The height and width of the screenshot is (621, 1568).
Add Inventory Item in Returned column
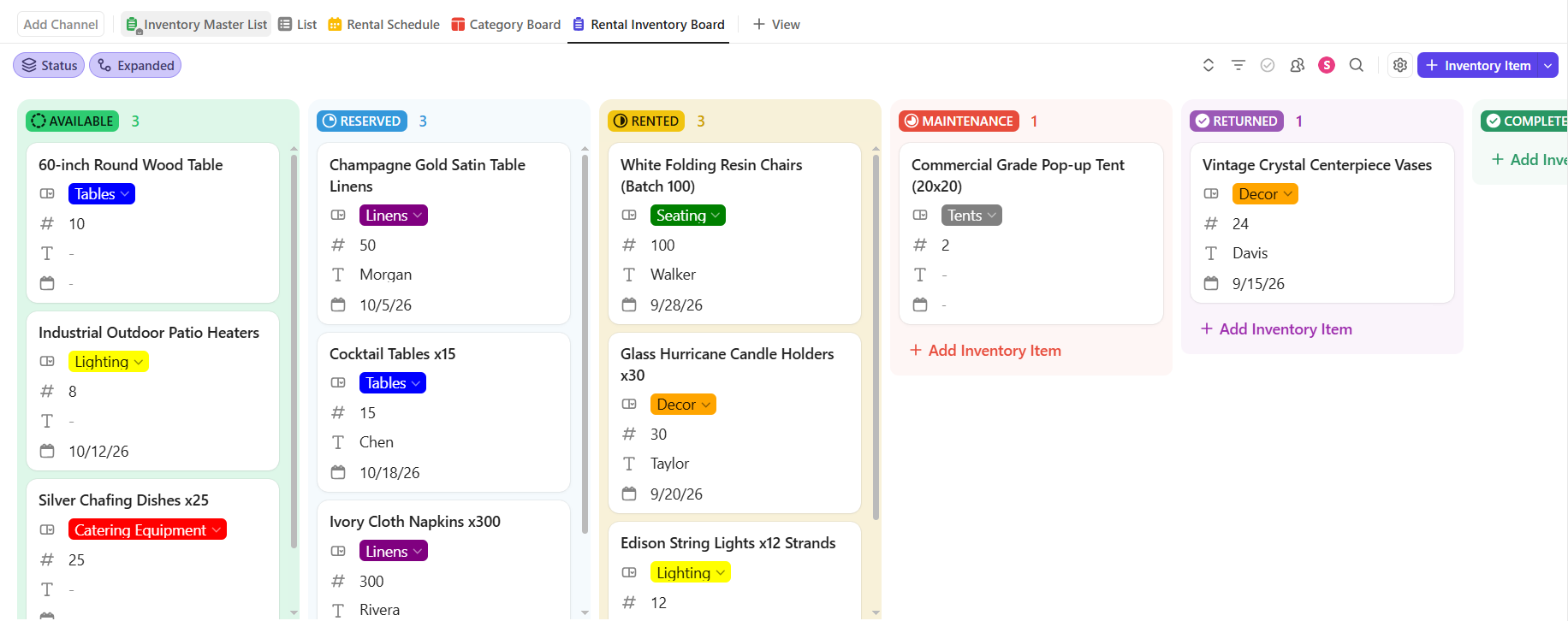(x=1276, y=329)
